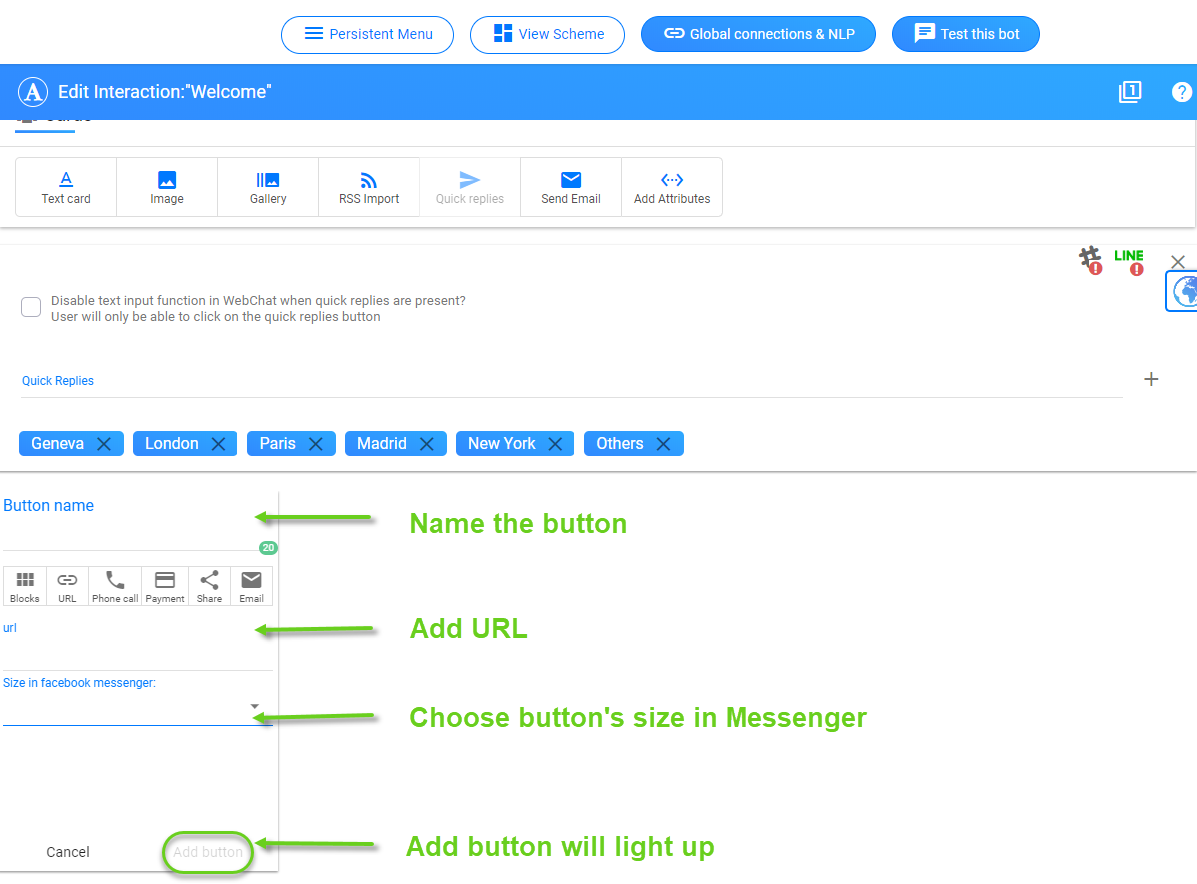The width and height of the screenshot is (1197, 884).
Task: Switch to View Scheme
Action: click(x=547, y=34)
